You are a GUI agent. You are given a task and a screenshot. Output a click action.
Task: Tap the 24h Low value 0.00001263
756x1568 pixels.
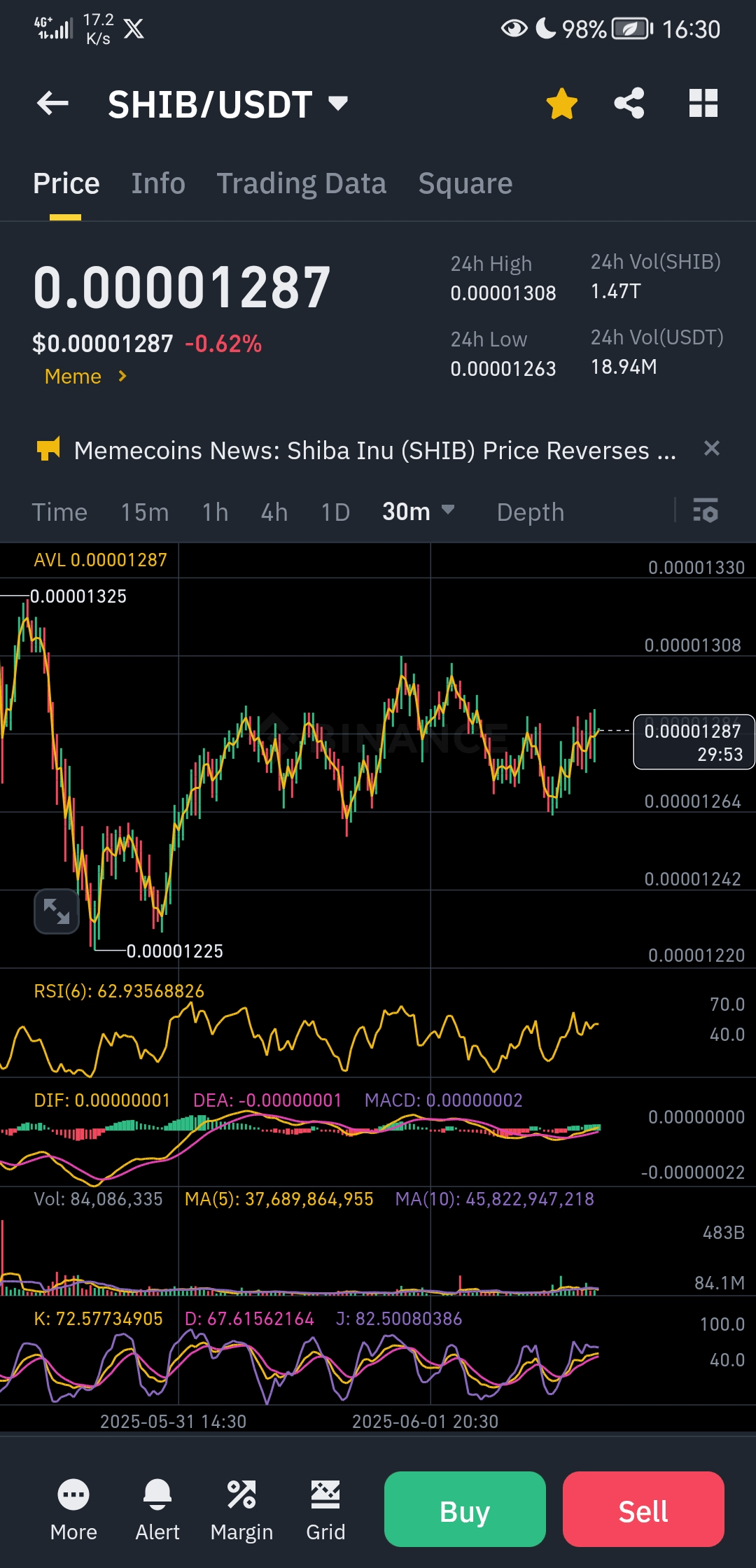[503, 369]
